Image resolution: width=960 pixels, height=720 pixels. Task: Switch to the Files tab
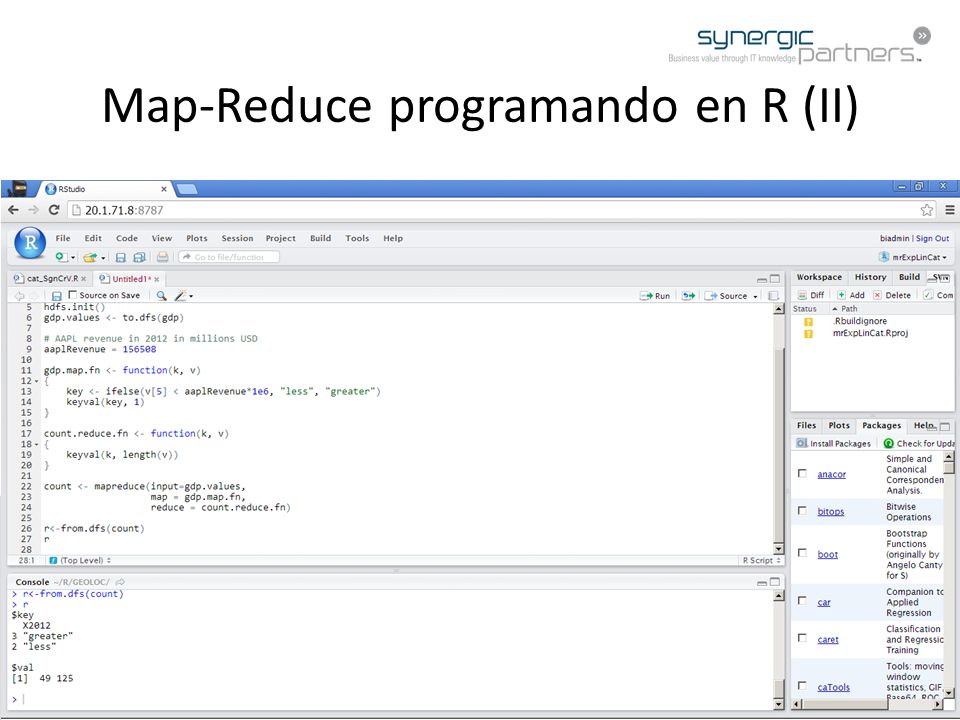point(806,426)
